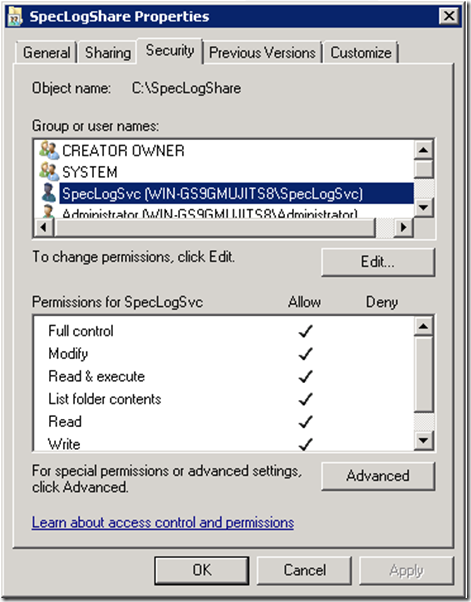The width and height of the screenshot is (471, 602).
Task: Click the SpecLogSvc user icon
Action: tap(49, 193)
